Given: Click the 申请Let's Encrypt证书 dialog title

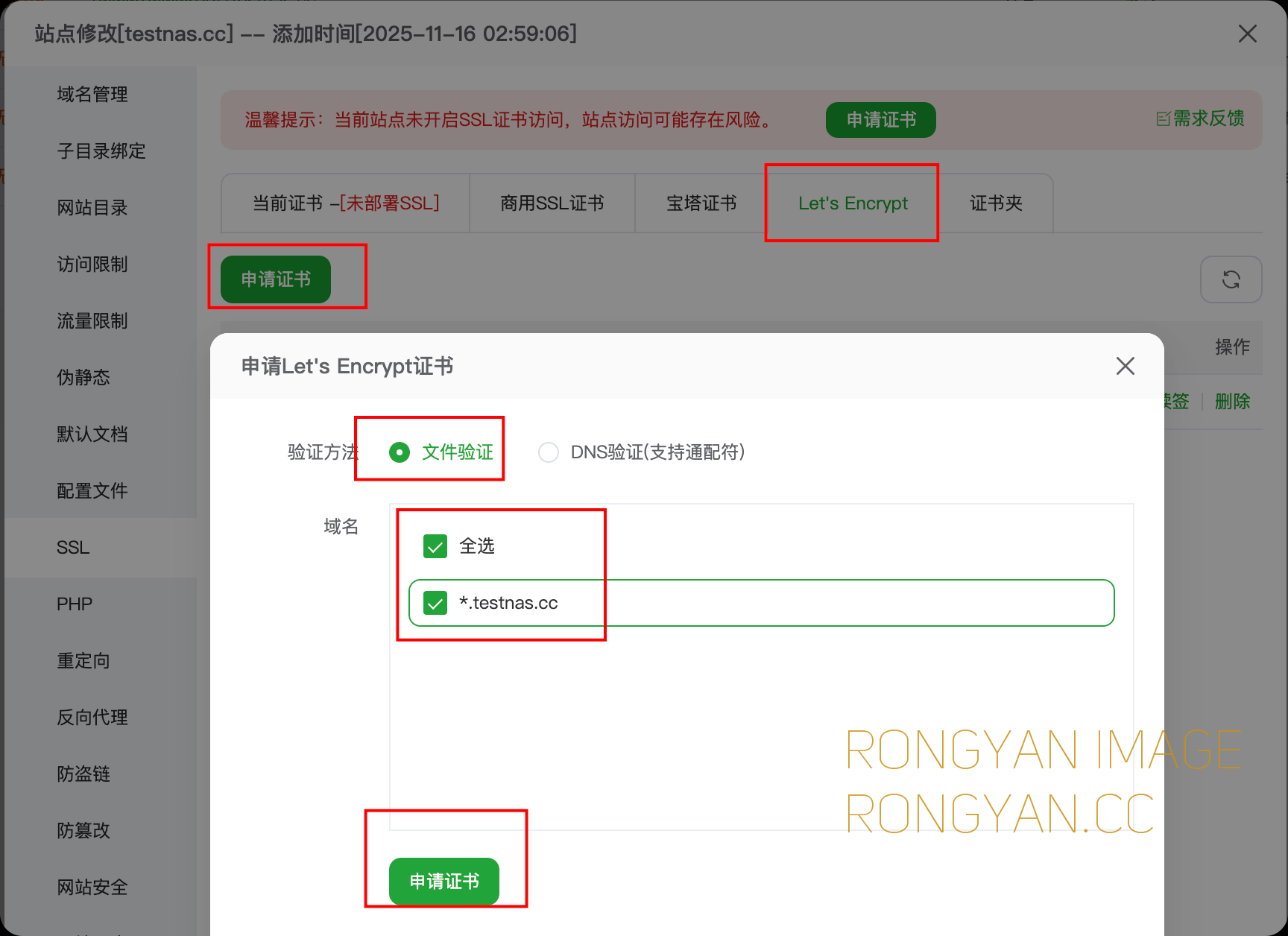Looking at the screenshot, I should (347, 366).
